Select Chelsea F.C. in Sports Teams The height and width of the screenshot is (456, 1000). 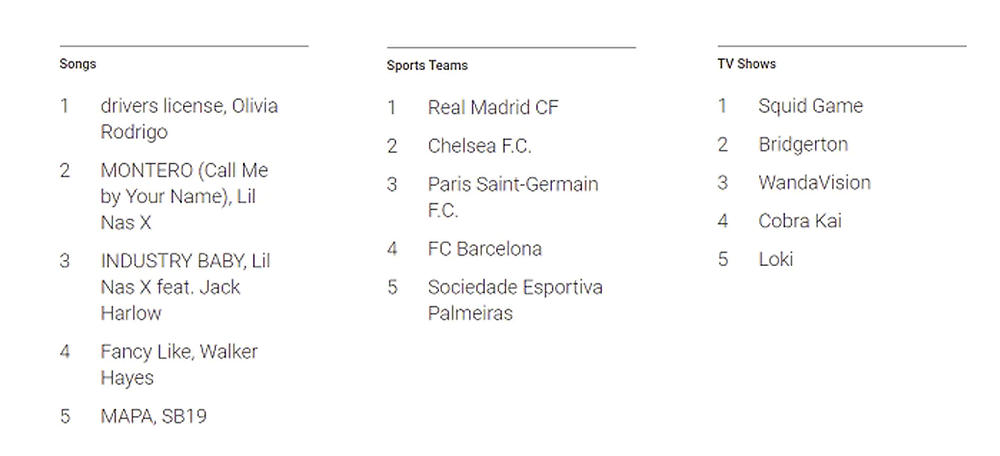(480, 146)
